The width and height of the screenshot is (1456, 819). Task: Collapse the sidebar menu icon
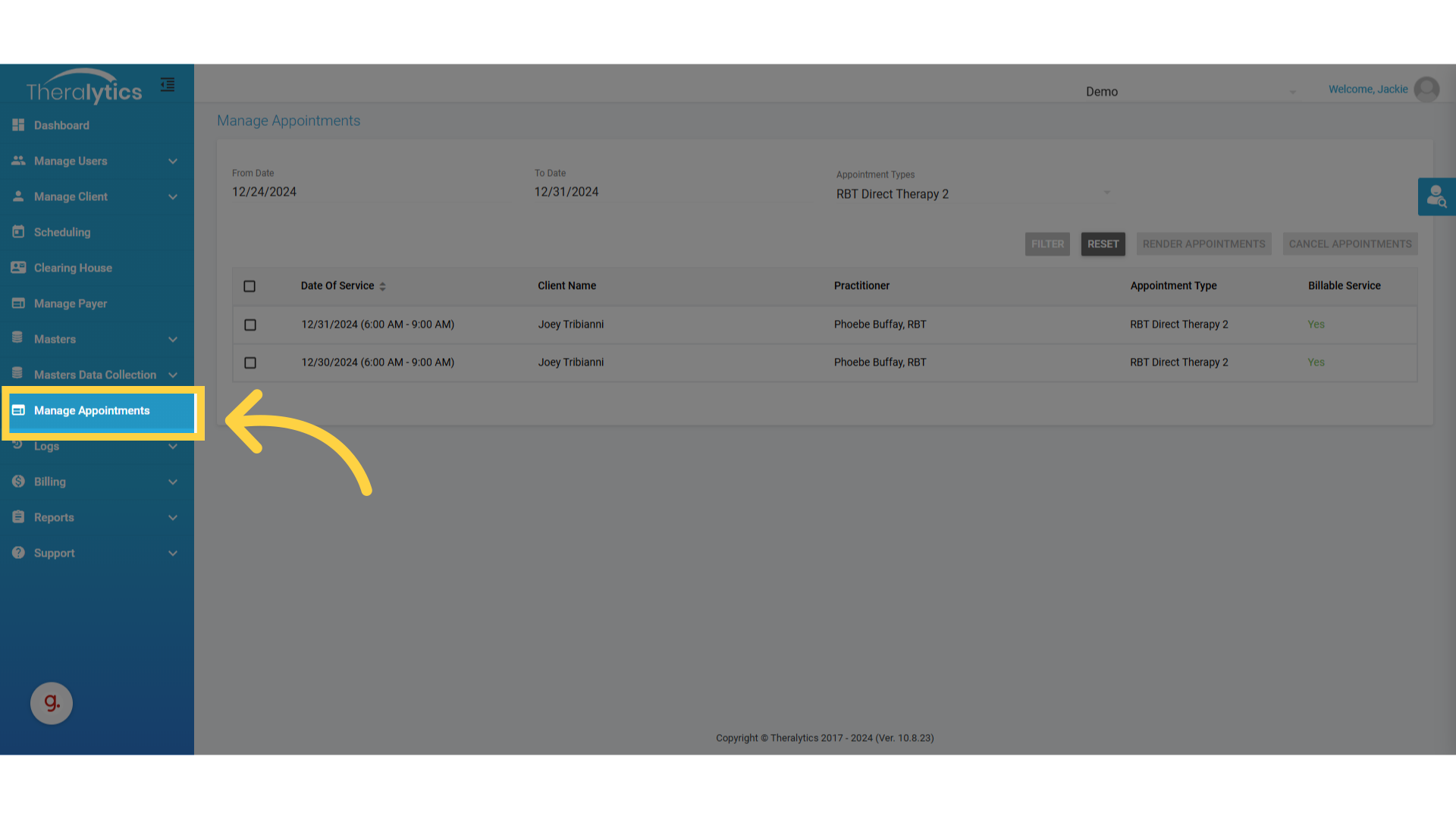click(x=168, y=85)
